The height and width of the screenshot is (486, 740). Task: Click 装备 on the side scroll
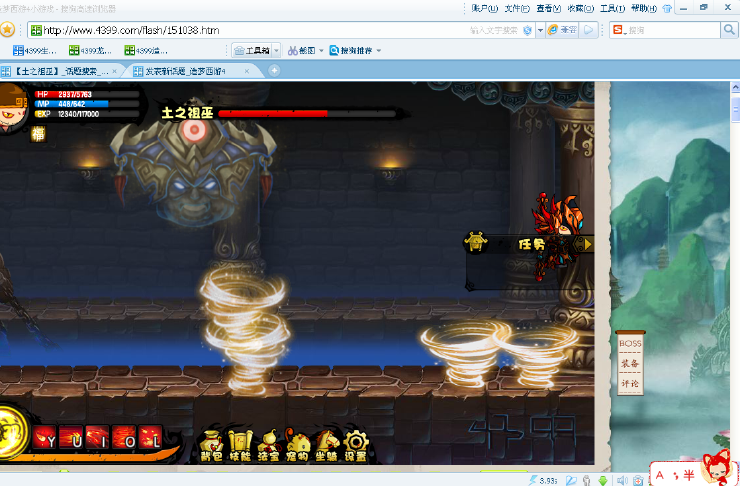[630, 363]
